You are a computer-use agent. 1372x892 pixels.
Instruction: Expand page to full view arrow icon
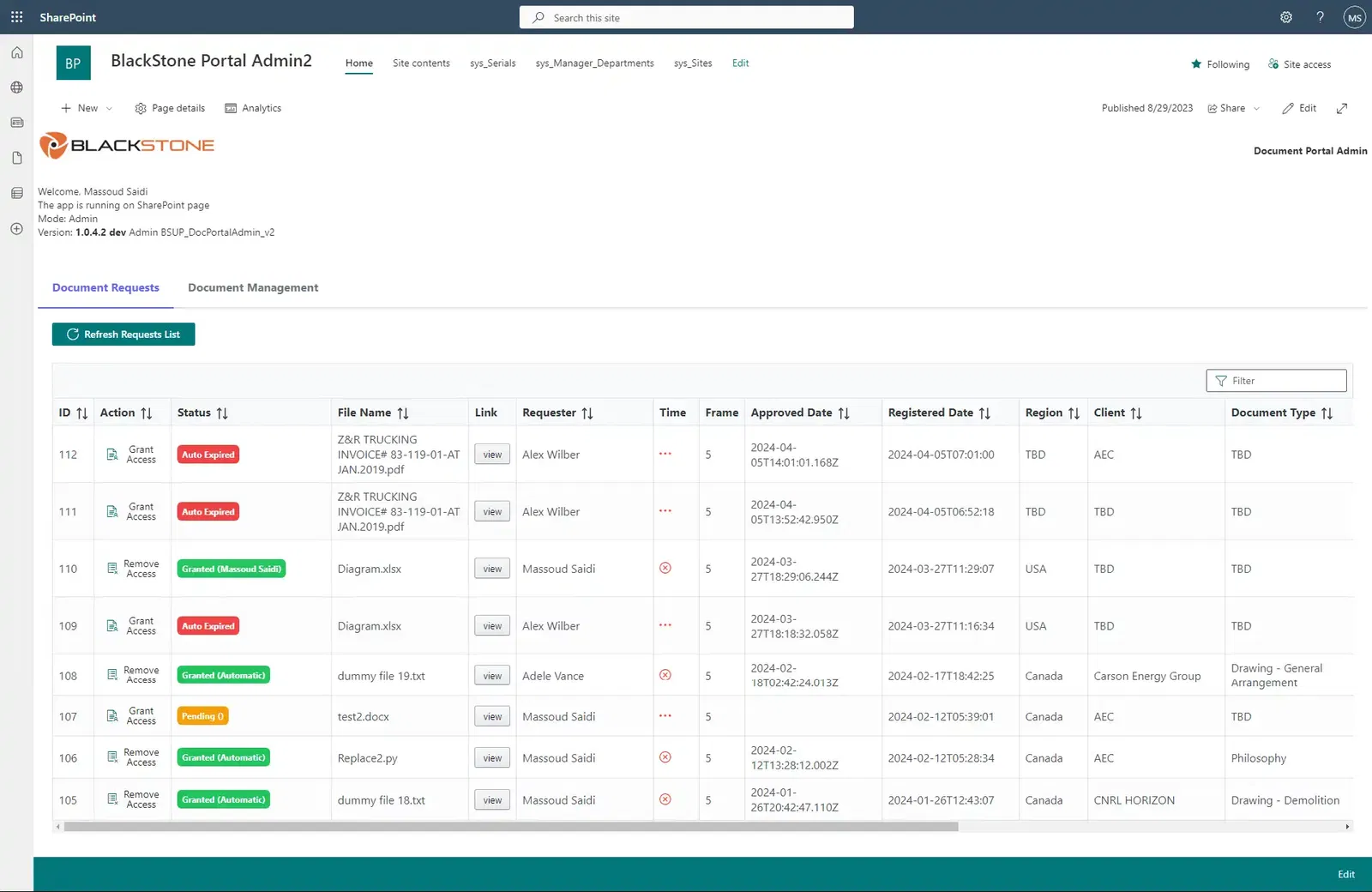tap(1342, 108)
